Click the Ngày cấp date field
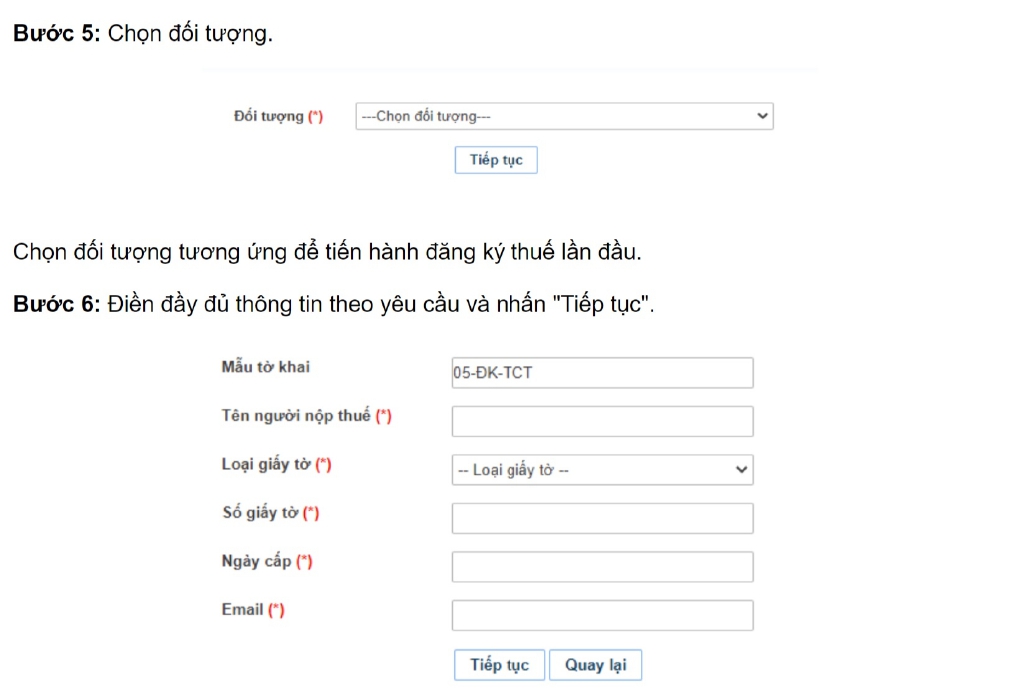This screenshot has width=1019, height=700. [602, 567]
